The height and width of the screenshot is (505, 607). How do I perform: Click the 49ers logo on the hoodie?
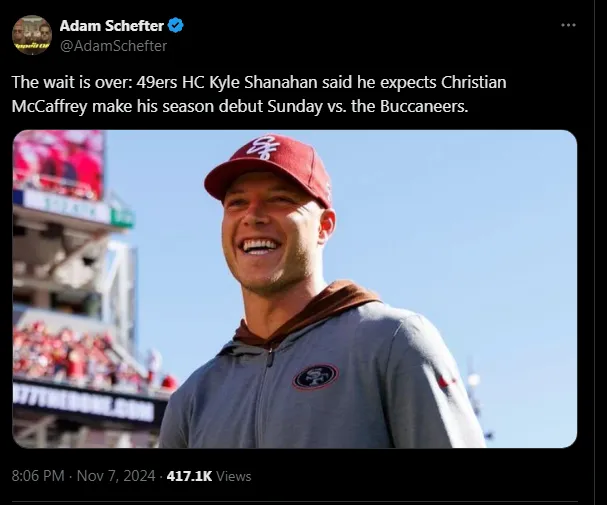315,376
